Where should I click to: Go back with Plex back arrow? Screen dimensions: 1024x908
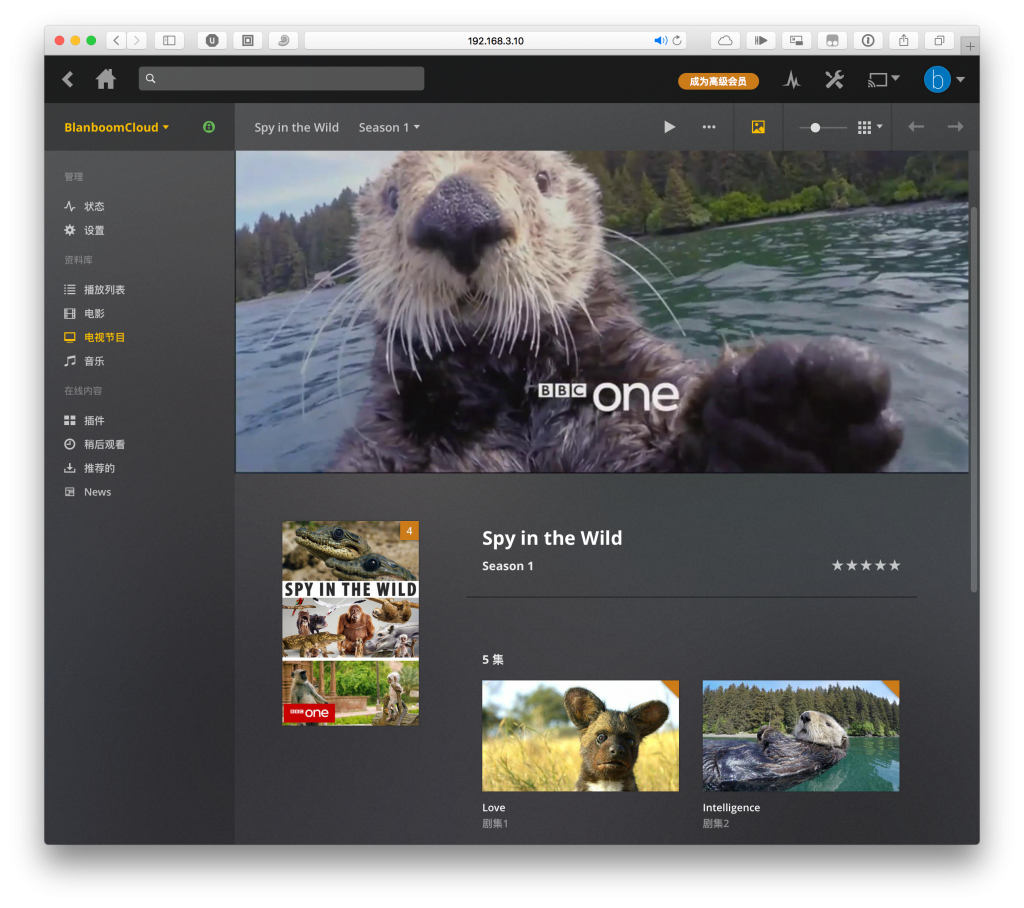[x=68, y=80]
